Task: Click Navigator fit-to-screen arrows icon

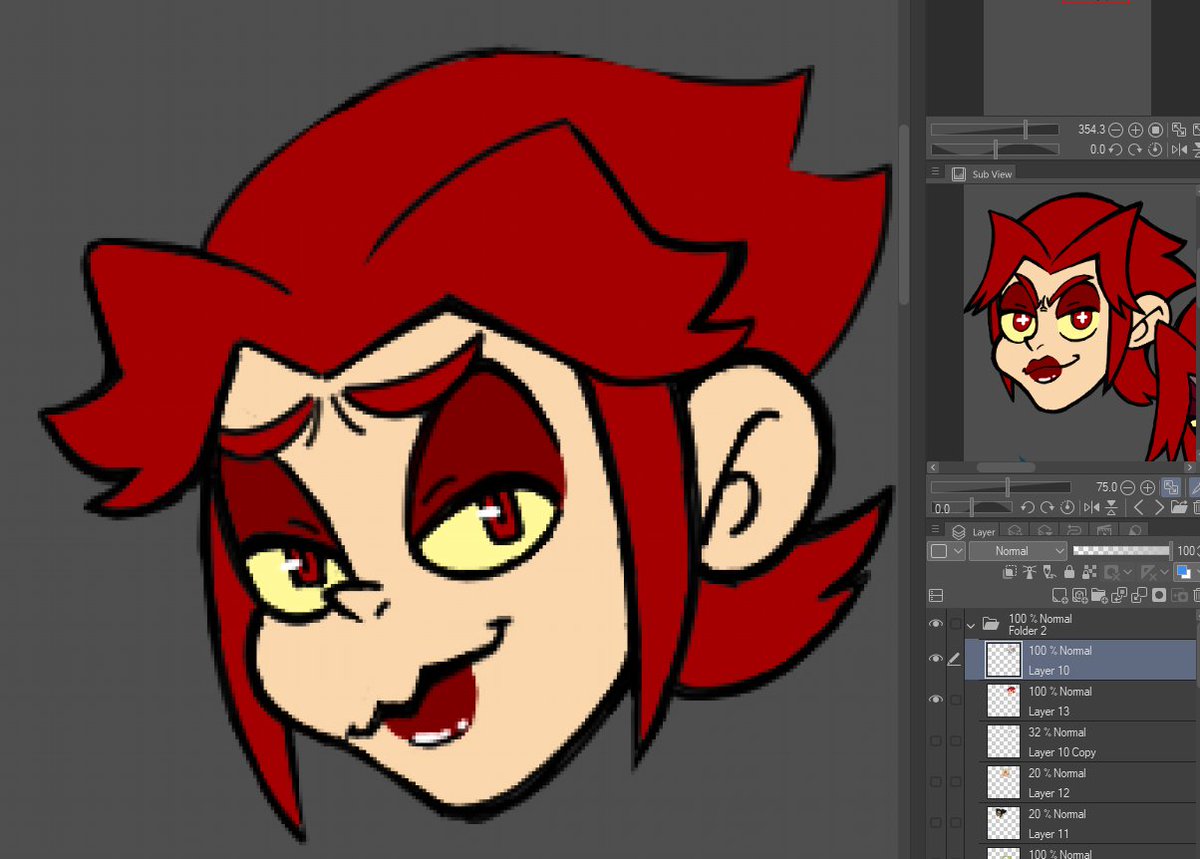Action: [1179, 130]
